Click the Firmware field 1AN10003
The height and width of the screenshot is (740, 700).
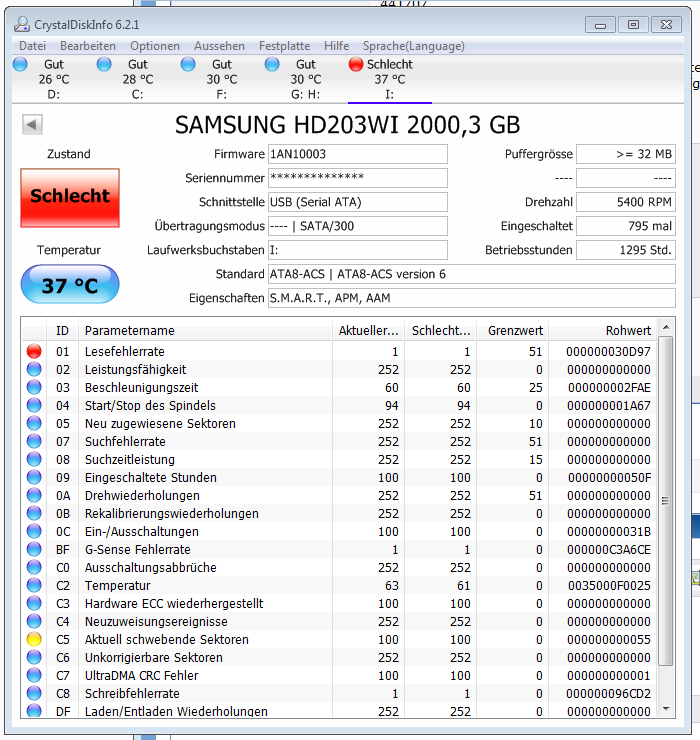tap(358, 154)
